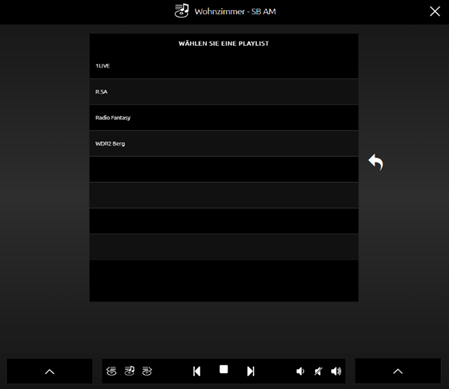Raise the volume with the loud speaker icon

[x=336, y=371]
